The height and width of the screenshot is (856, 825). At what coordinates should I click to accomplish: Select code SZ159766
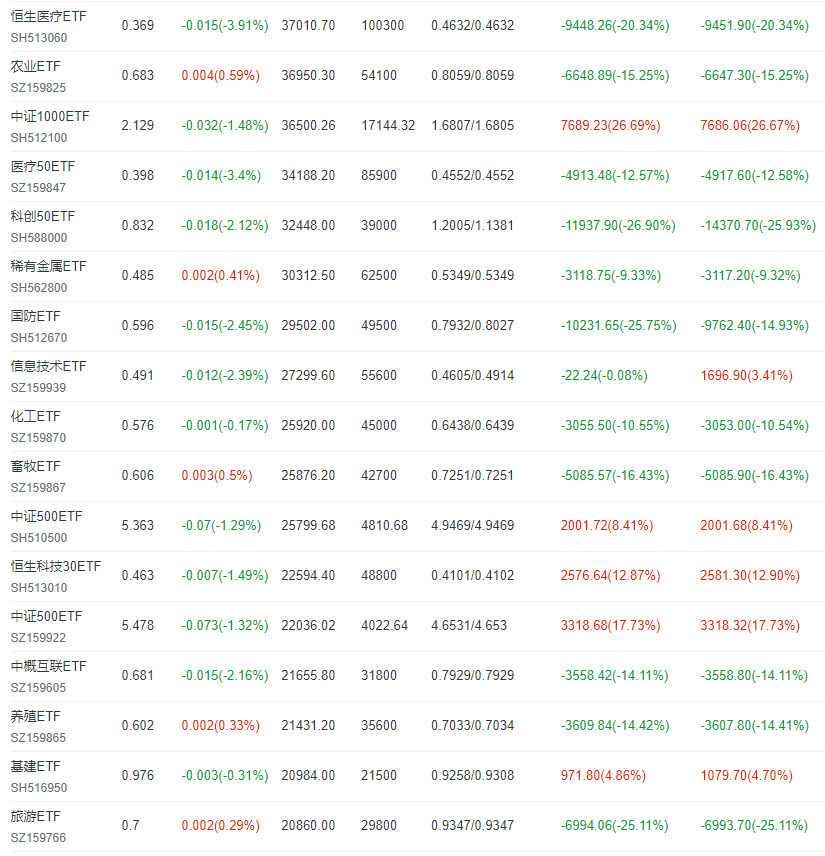(x=38, y=838)
